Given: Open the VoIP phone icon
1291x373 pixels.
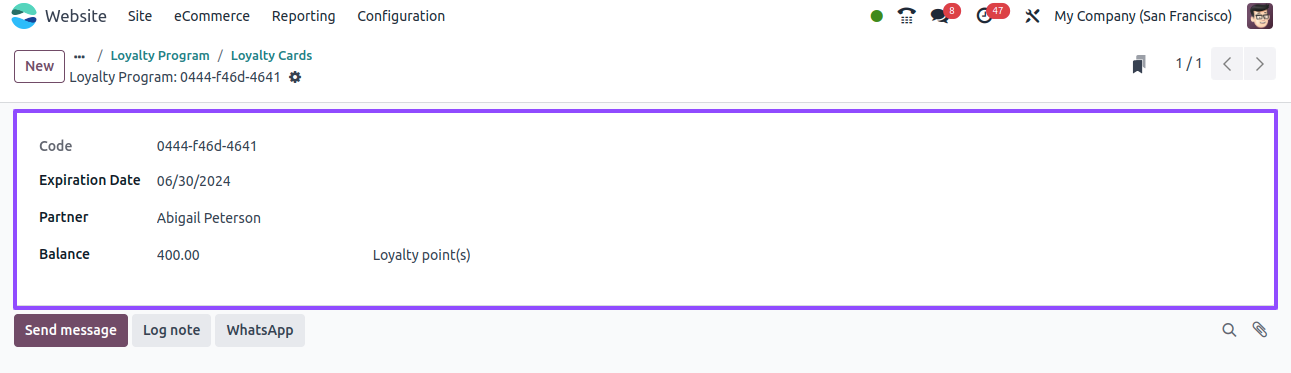Looking at the screenshot, I should coord(907,16).
